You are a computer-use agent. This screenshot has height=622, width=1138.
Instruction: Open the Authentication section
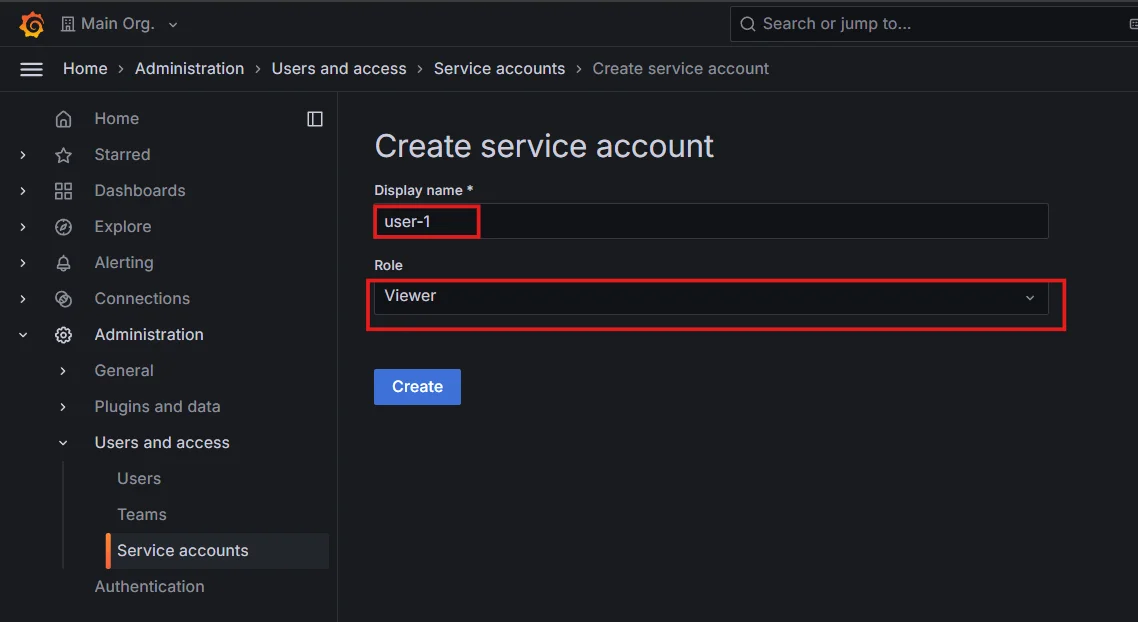149,586
